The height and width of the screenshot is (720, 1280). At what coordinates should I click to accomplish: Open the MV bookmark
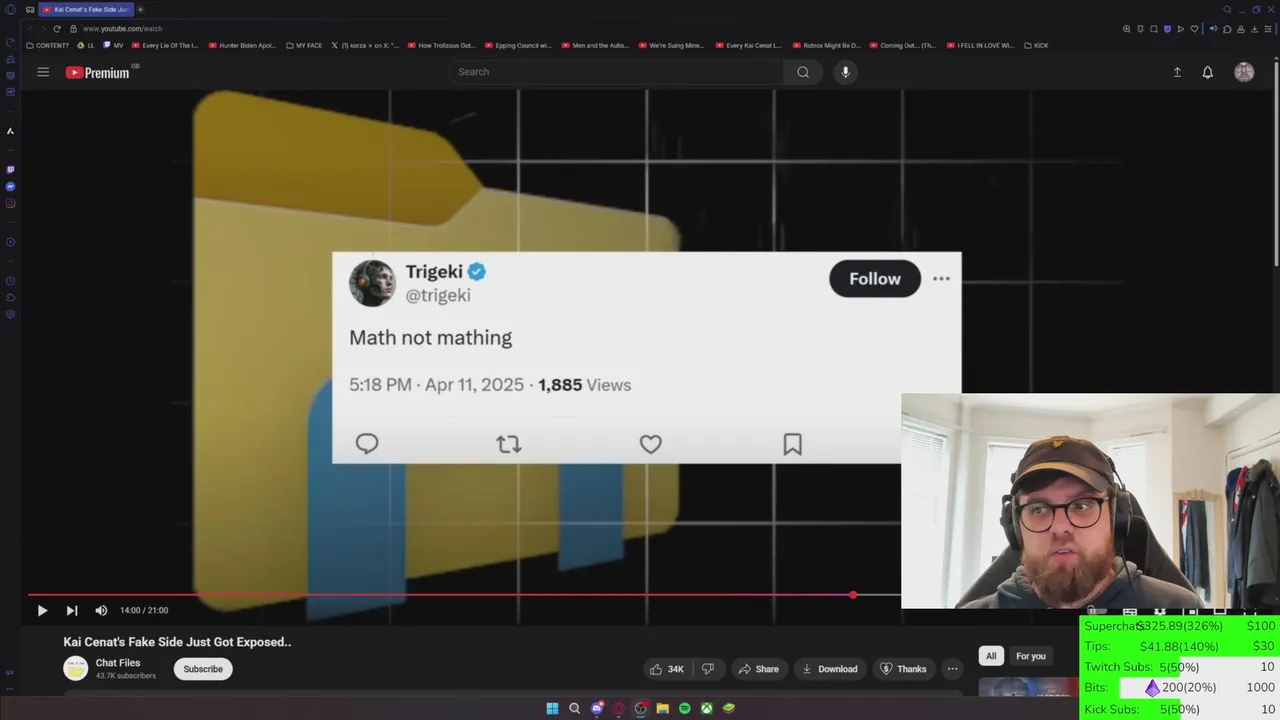114,45
